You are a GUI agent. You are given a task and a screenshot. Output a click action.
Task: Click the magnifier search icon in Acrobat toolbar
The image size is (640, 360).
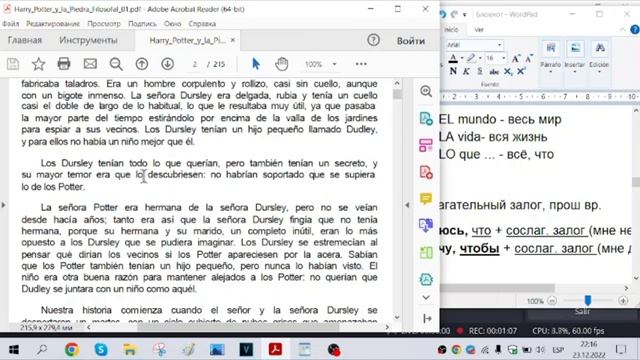click(x=116, y=64)
